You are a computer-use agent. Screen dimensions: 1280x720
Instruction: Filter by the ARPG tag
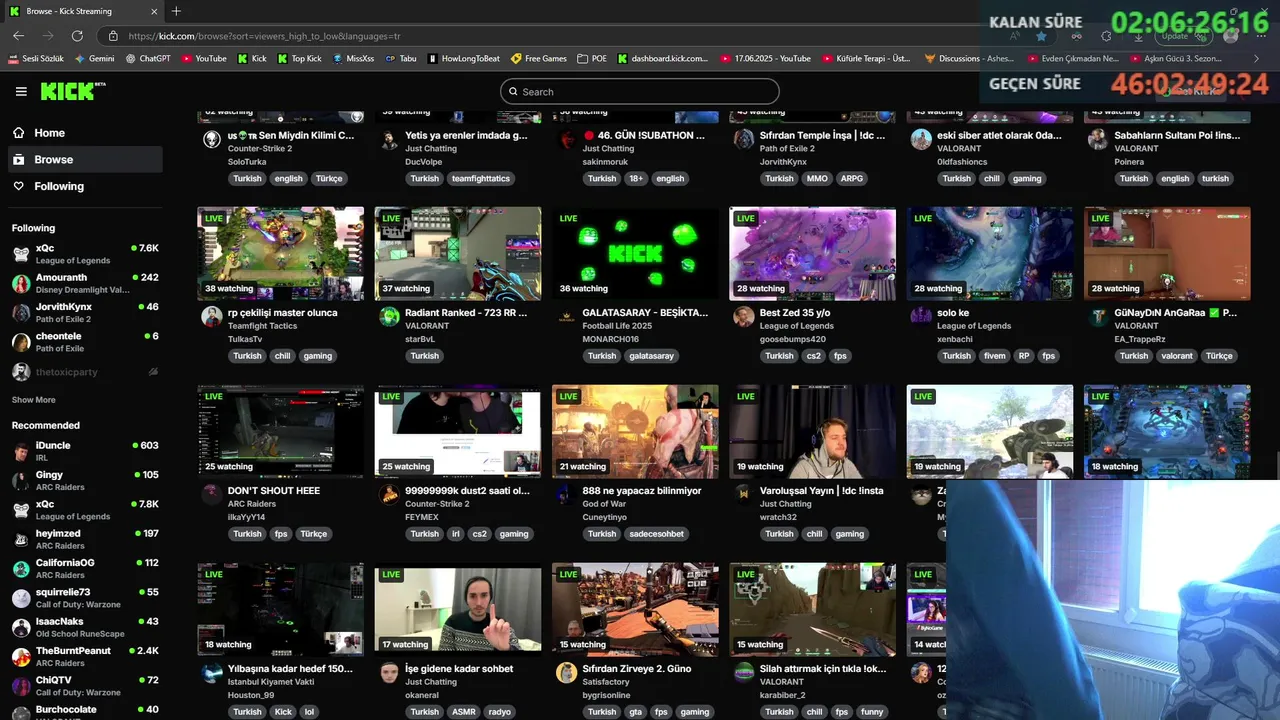tap(851, 178)
